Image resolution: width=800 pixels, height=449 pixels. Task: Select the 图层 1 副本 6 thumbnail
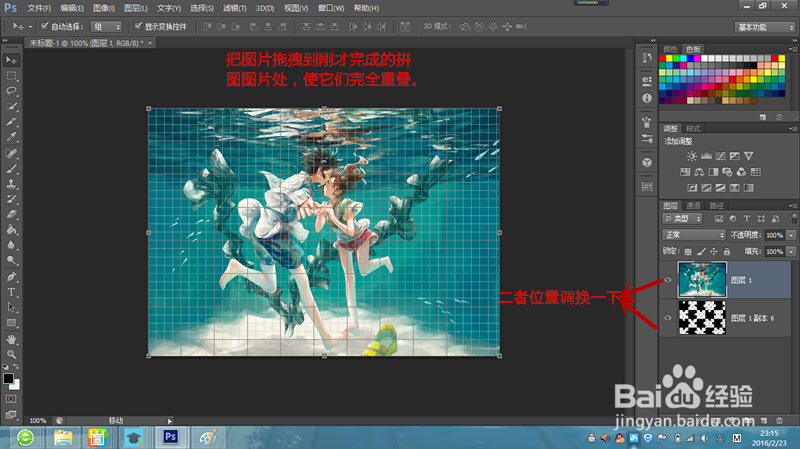[x=702, y=318]
